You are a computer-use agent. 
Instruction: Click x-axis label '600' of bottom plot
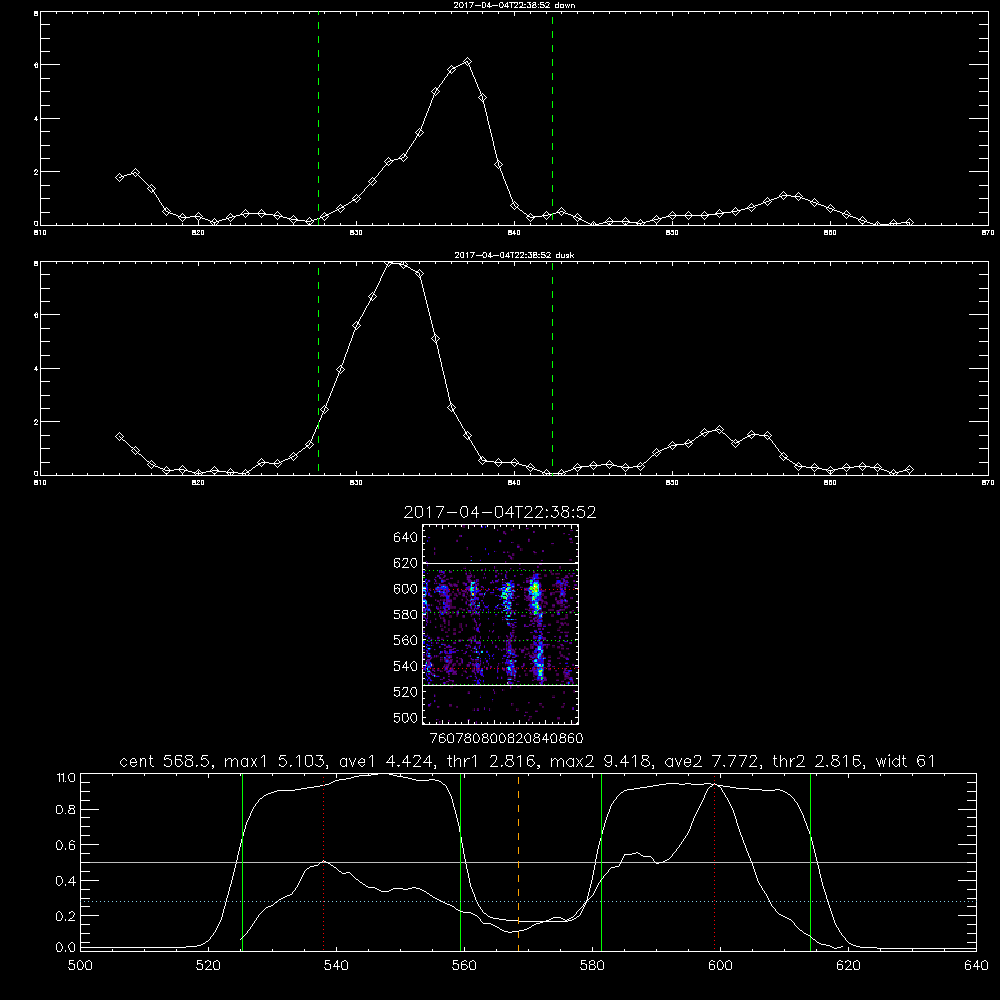(721, 966)
